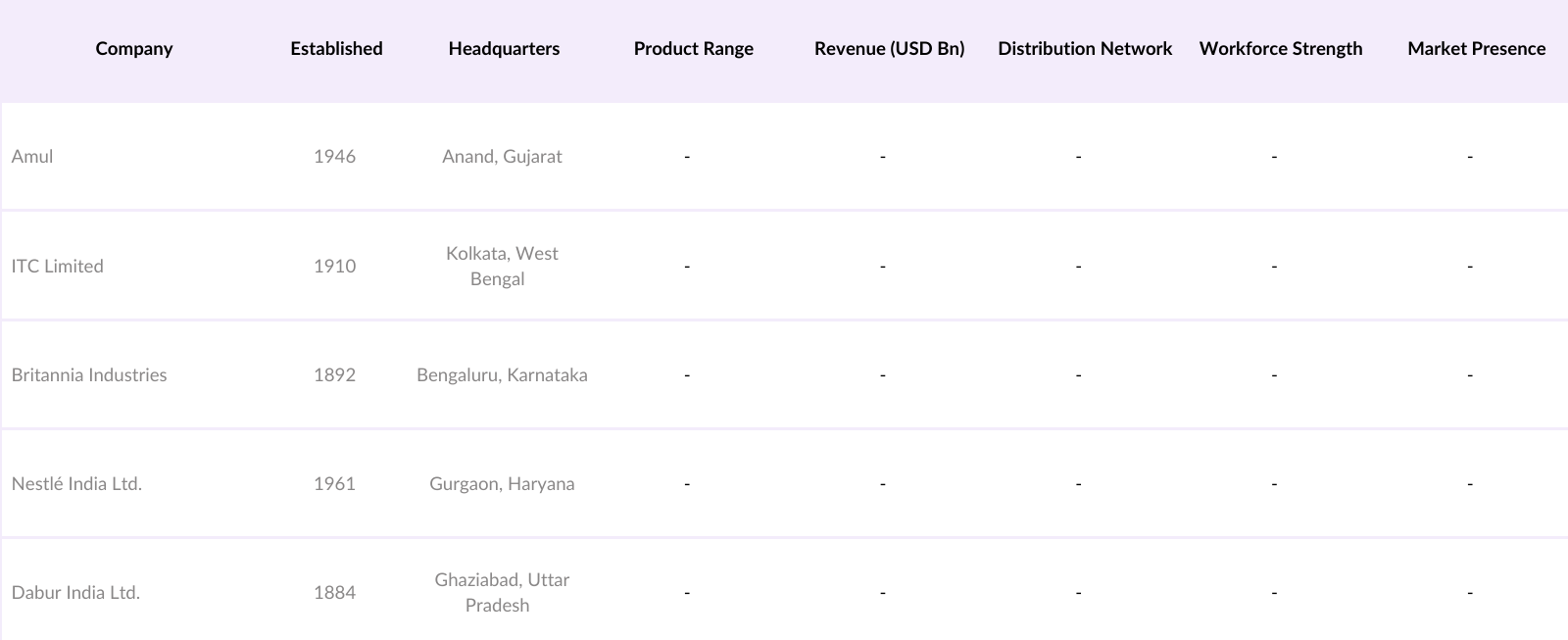
Task: Select the Established column header
Action: click(x=336, y=49)
